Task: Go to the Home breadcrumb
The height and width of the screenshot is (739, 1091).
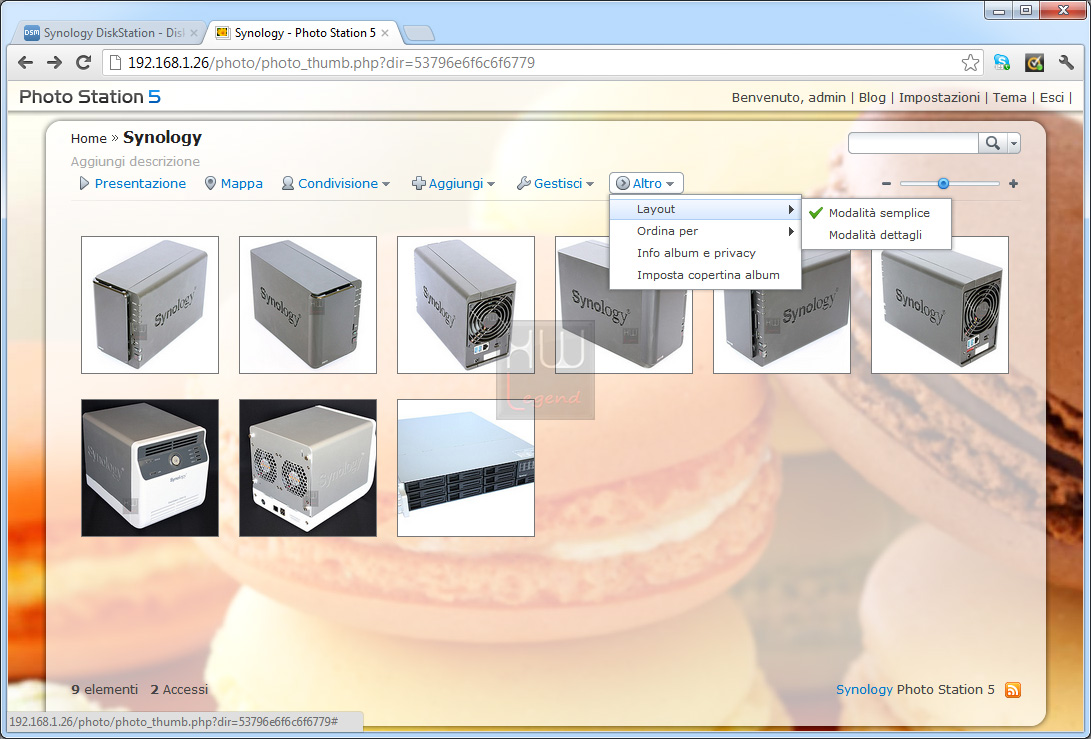Action: coord(88,138)
